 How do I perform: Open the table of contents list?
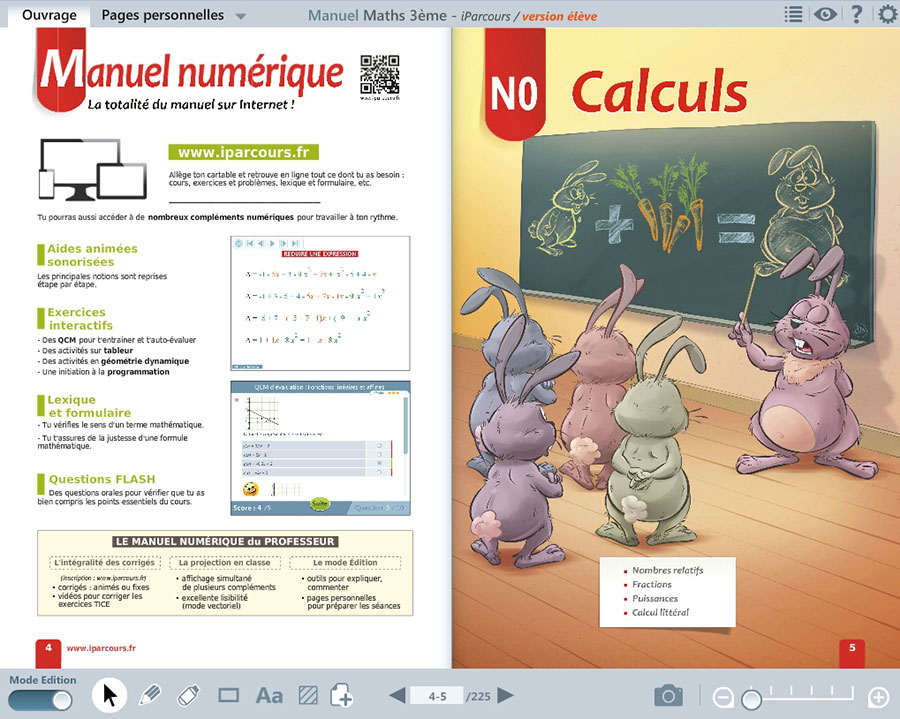point(793,14)
